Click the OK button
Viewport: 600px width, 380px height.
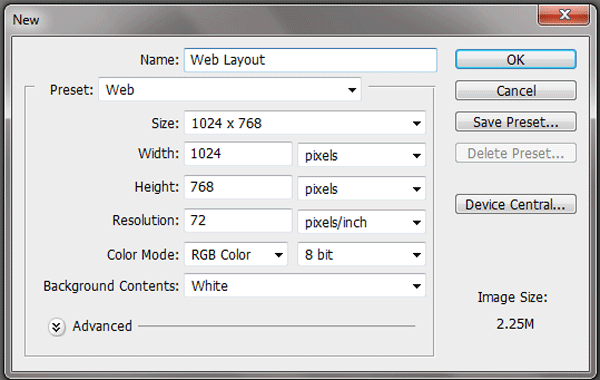pyautogui.click(x=515, y=60)
